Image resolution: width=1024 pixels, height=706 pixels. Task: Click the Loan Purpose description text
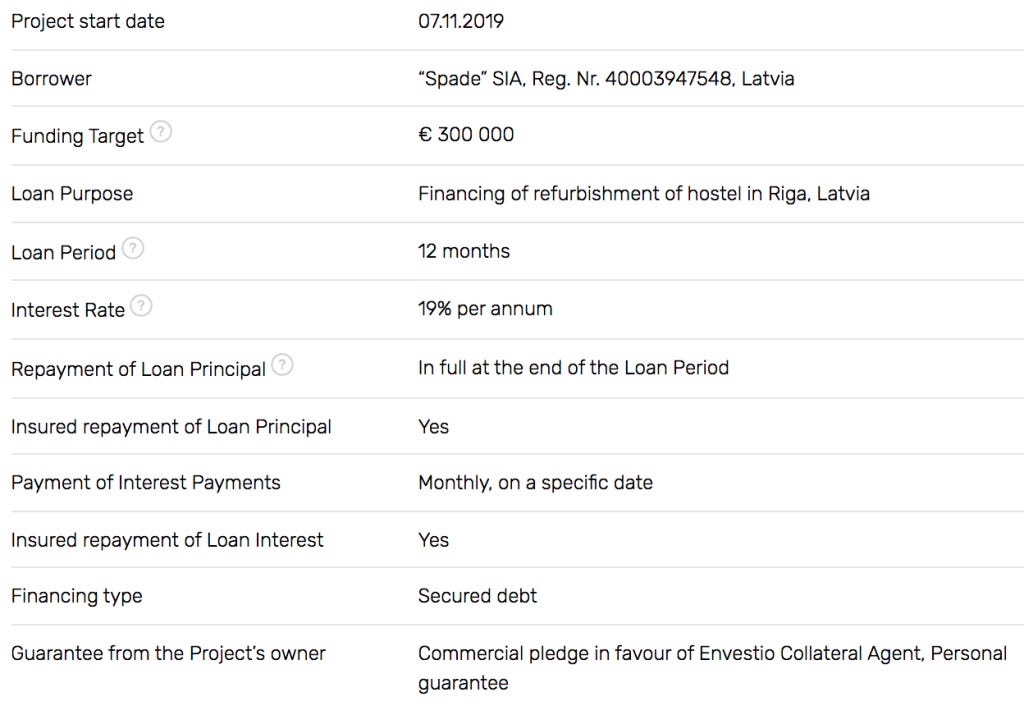(x=644, y=193)
